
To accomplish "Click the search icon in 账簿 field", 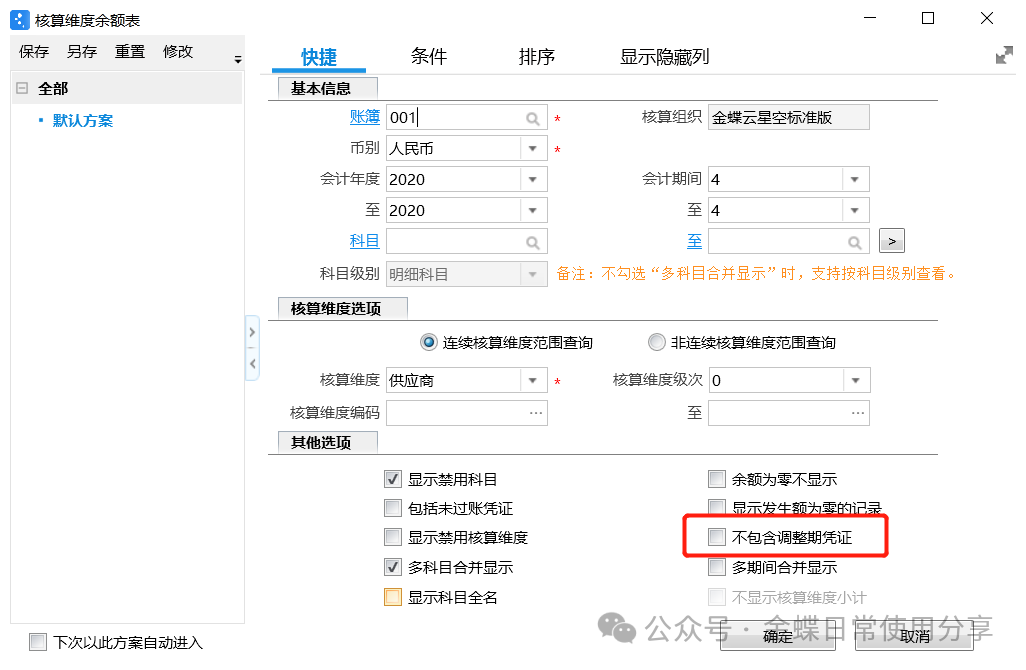I will [x=533, y=118].
